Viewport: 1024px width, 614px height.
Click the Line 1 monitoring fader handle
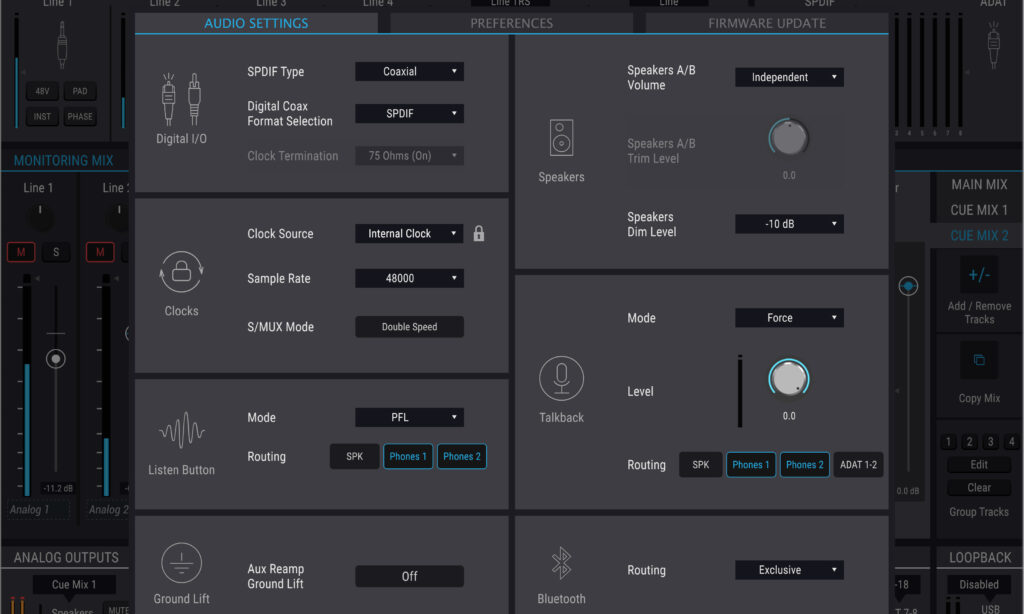click(x=56, y=359)
